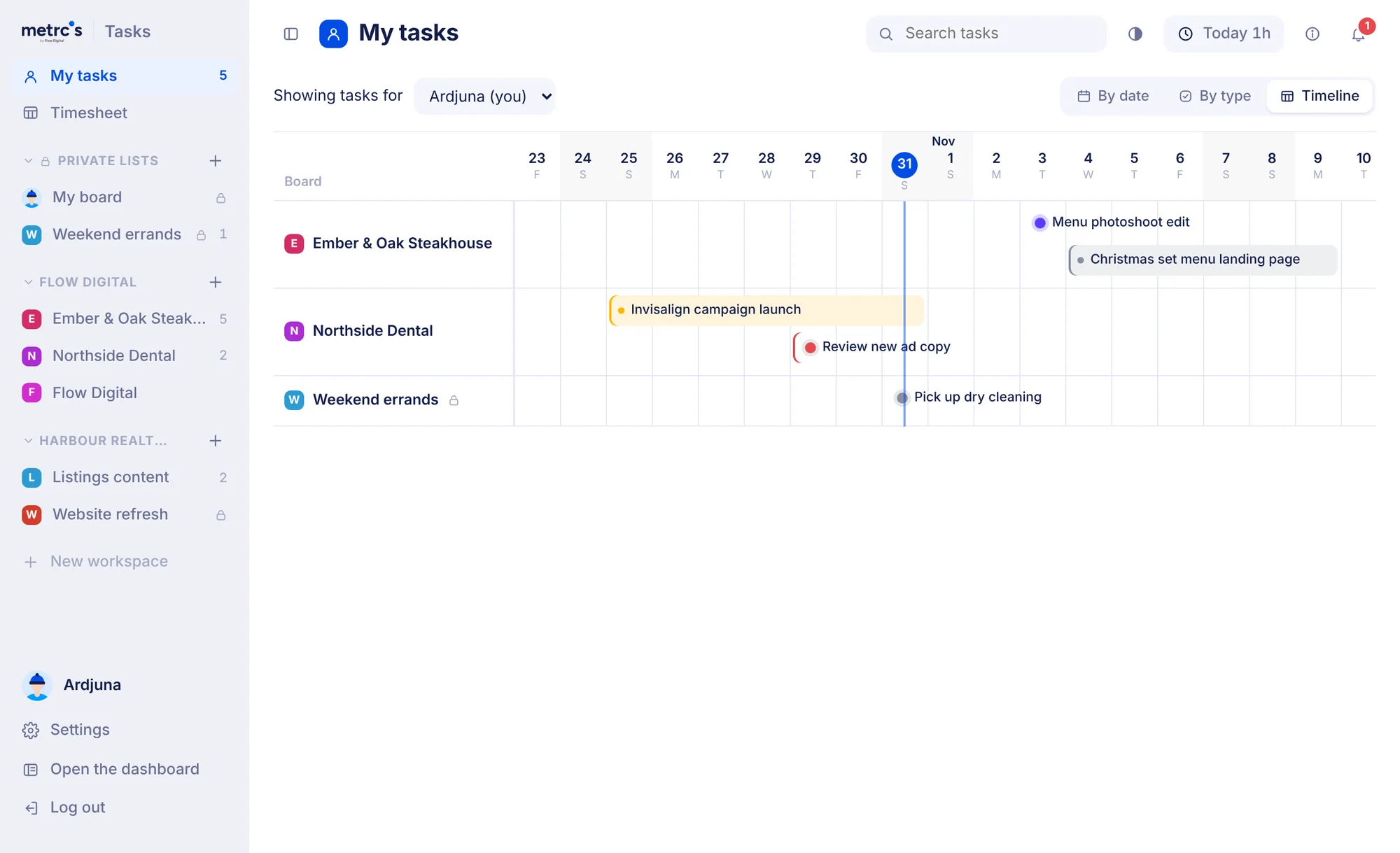Open the notifications bell

click(1358, 34)
